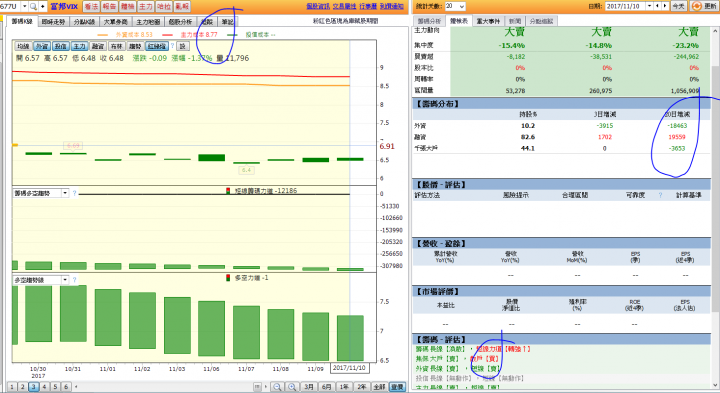The height and width of the screenshot is (393, 720).
Task: Set chart range to 全部
Action: point(379,387)
